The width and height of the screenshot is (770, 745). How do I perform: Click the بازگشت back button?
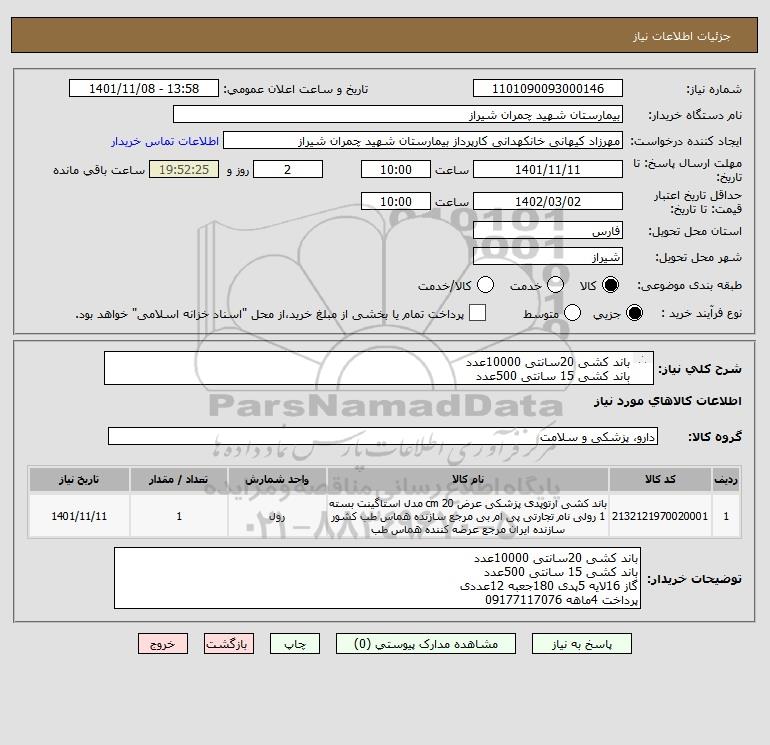tap(229, 644)
